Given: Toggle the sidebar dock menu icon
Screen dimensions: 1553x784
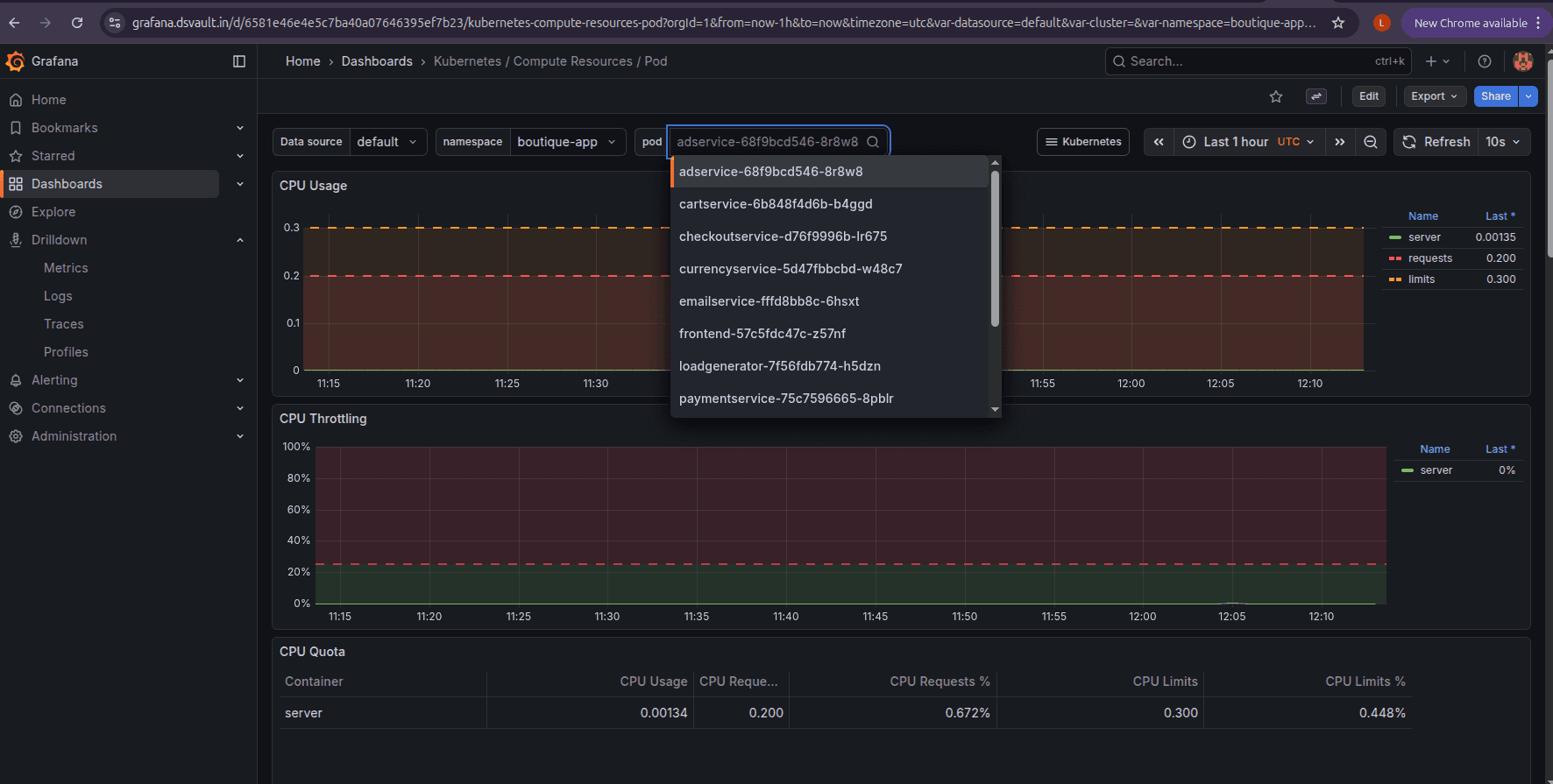Looking at the screenshot, I should pyautogui.click(x=239, y=61).
